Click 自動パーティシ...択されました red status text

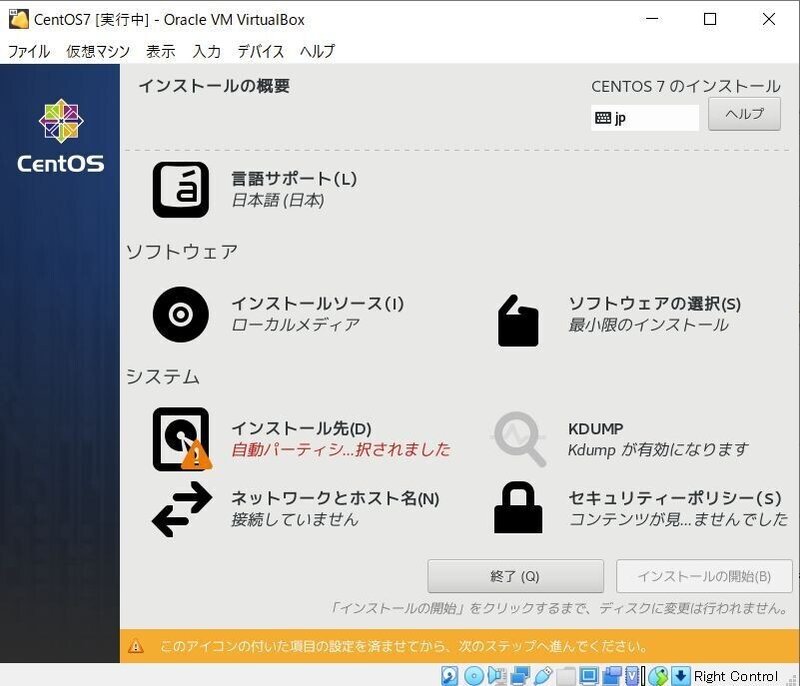click(x=341, y=449)
